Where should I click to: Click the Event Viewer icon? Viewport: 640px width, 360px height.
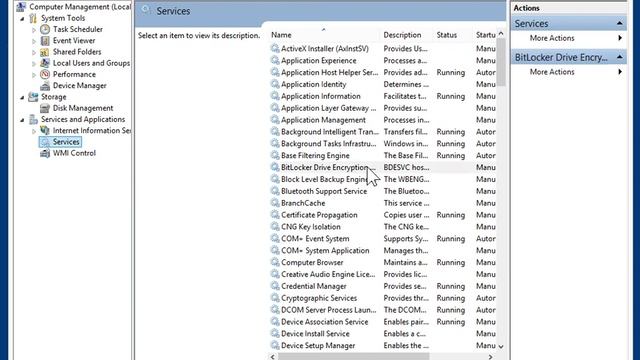(45, 40)
